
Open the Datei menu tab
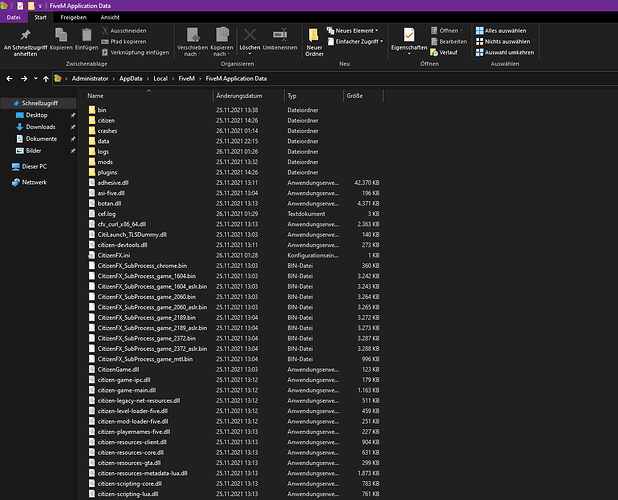click(13, 17)
